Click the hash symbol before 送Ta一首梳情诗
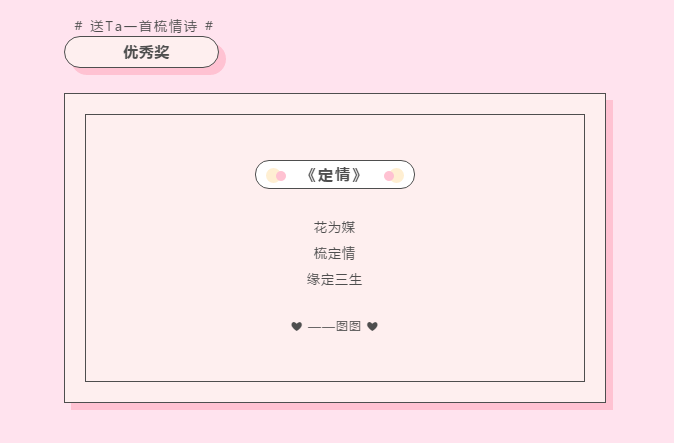Viewport: 674px width, 443px height. coord(78,26)
